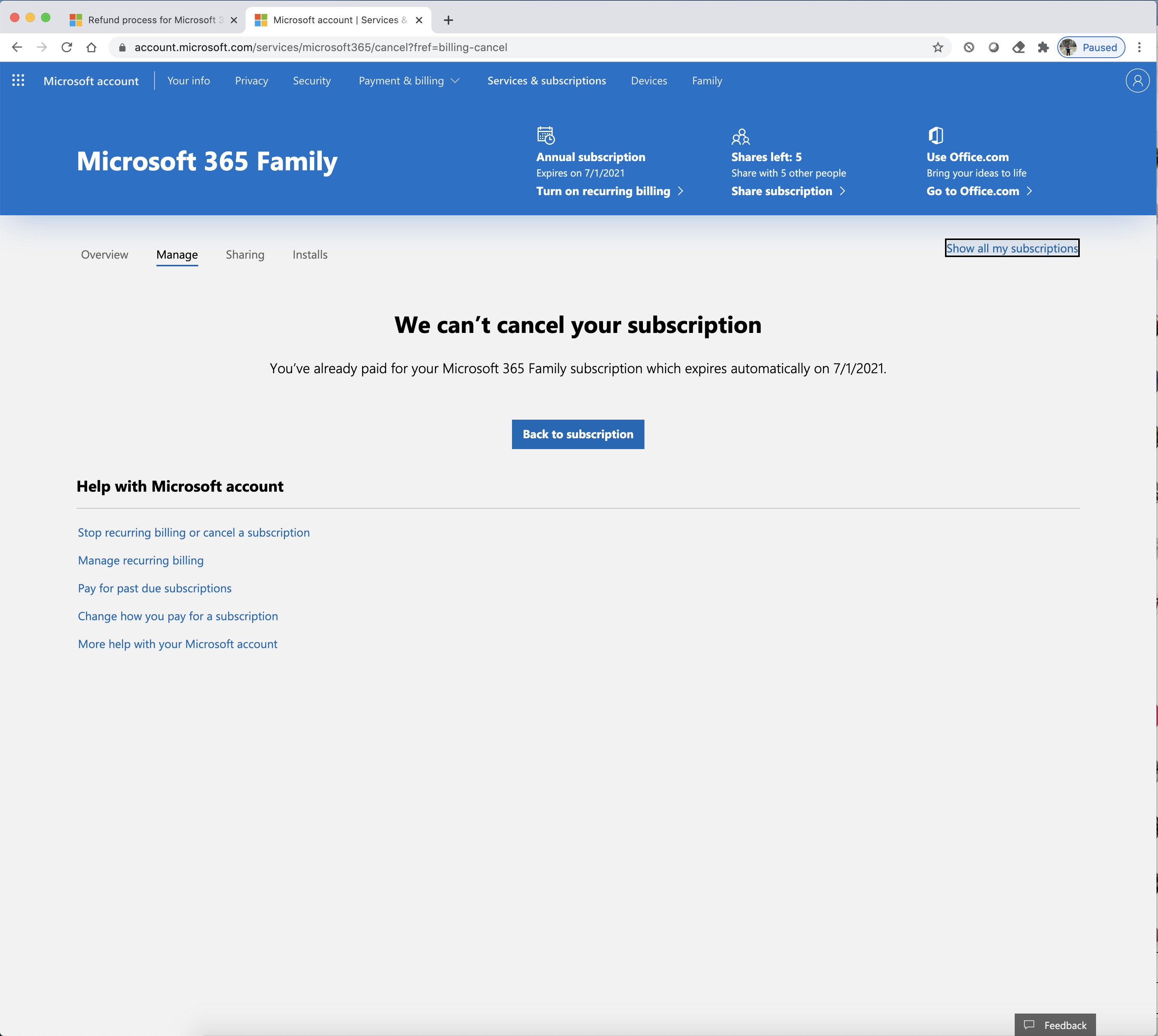Open the Microsoft apps launcher grid
The image size is (1158, 1036).
pos(18,81)
